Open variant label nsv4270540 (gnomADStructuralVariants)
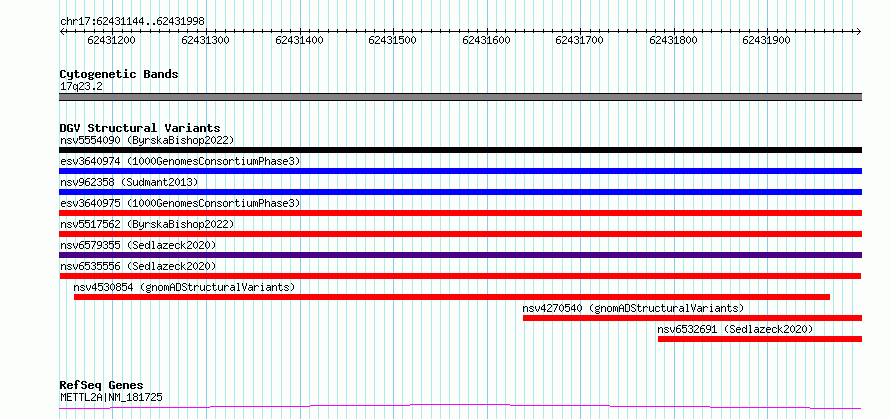 point(633,308)
